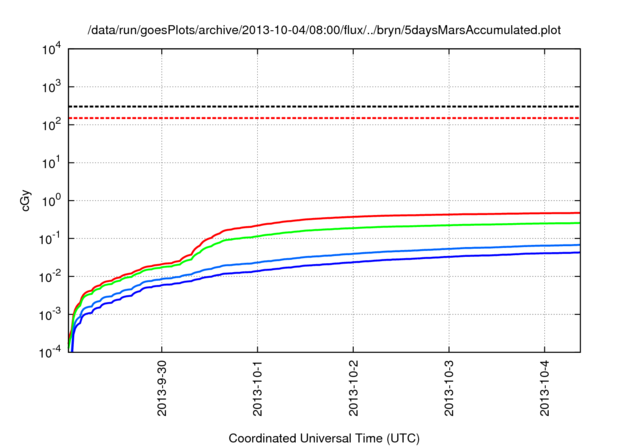This screenshot has height=448, width=640.
Task: Click the 10^4 y-axis tick label
Action: click(x=51, y=50)
